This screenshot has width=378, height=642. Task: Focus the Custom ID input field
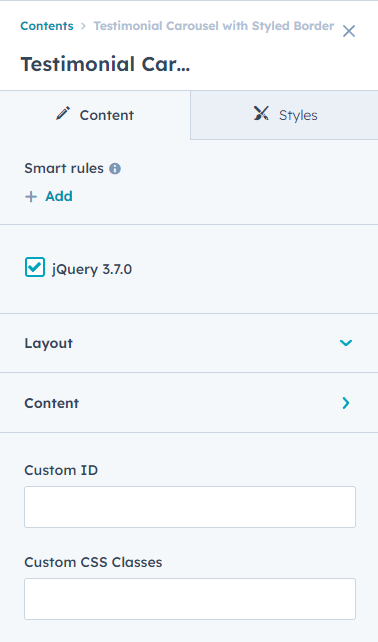[x=190, y=507]
